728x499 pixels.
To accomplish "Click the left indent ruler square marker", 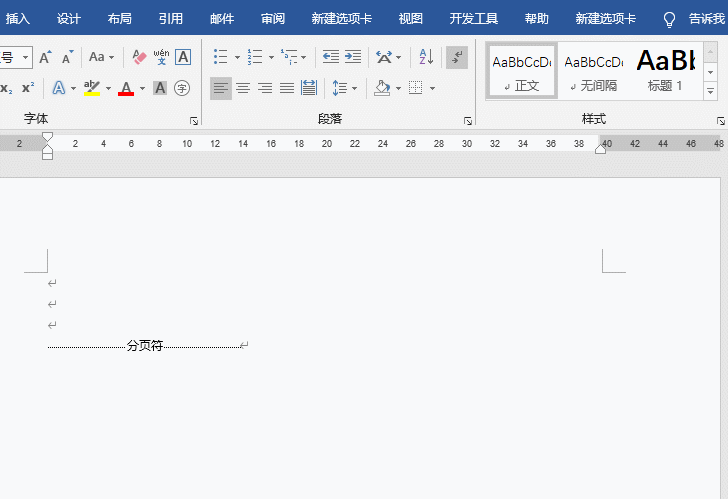I will pyautogui.click(x=47, y=156).
